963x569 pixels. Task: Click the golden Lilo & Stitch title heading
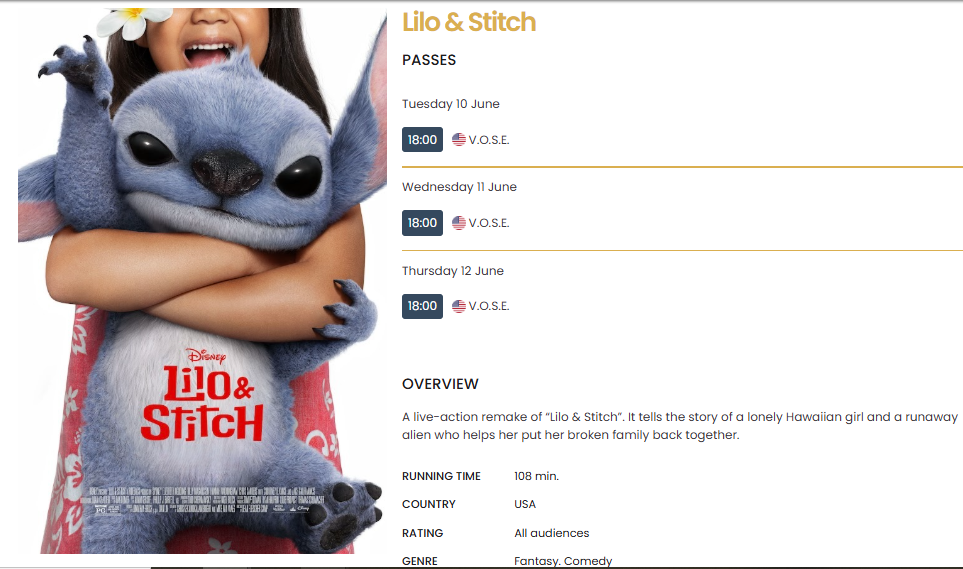469,22
